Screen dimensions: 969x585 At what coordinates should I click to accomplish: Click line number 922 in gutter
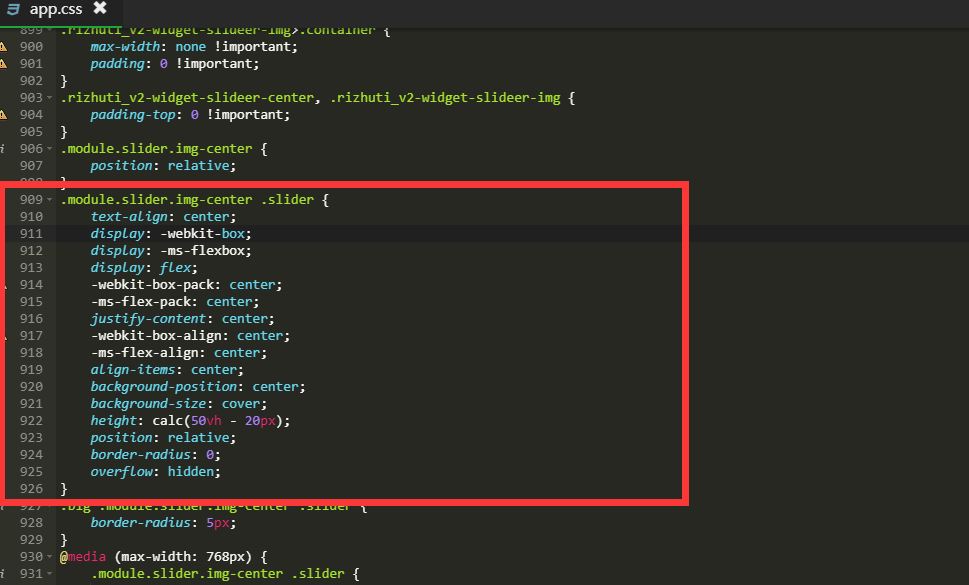coord(30,421)
